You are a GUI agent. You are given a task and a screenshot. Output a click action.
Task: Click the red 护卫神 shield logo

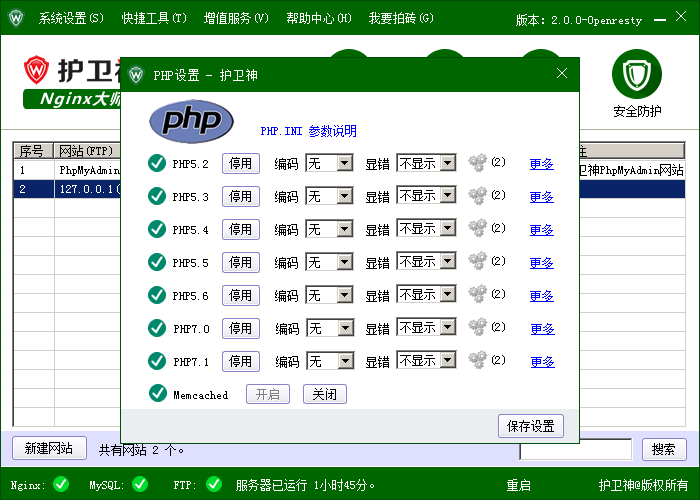[37, 70]
